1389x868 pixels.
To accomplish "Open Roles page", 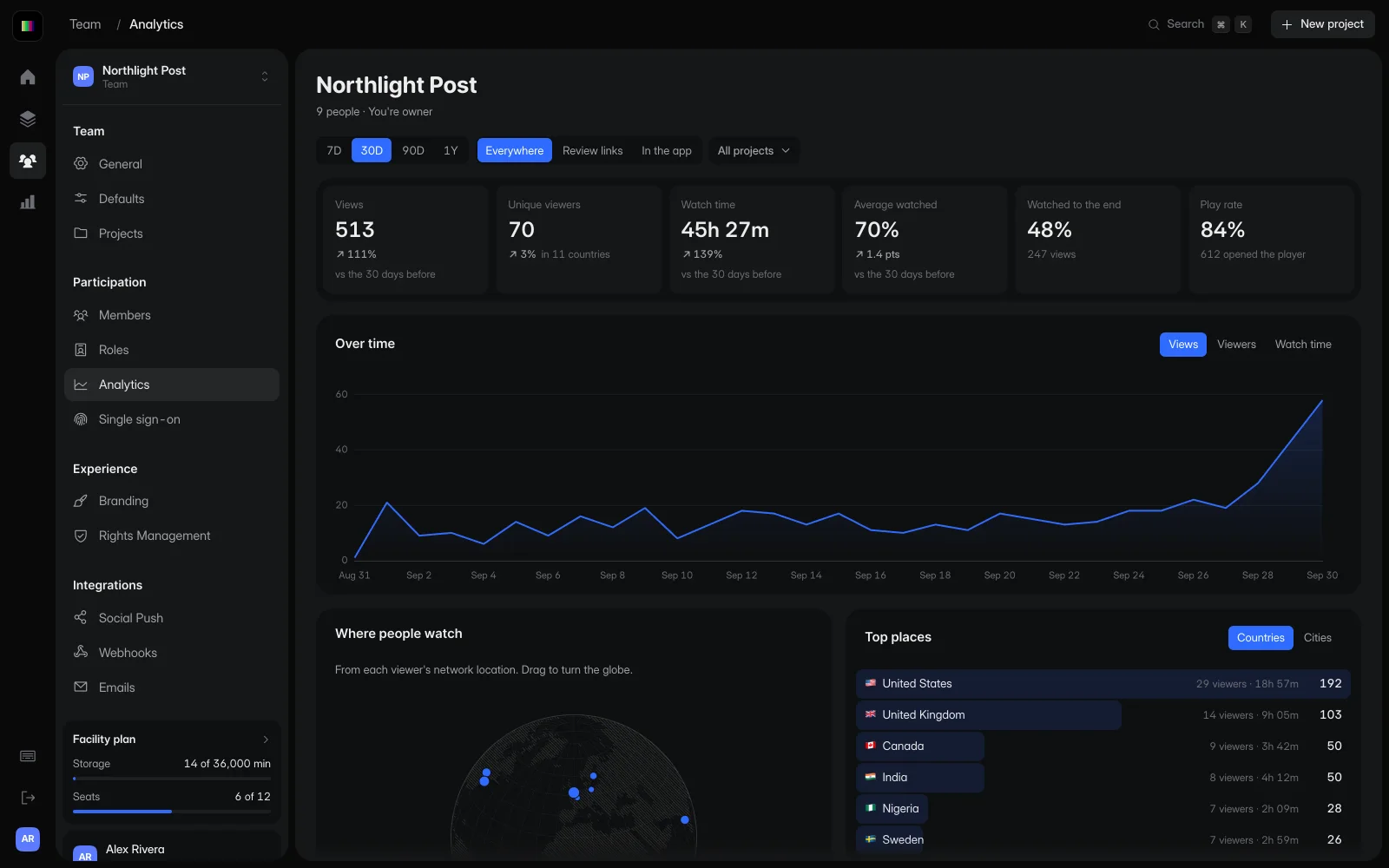I will [x=172, y=350].
